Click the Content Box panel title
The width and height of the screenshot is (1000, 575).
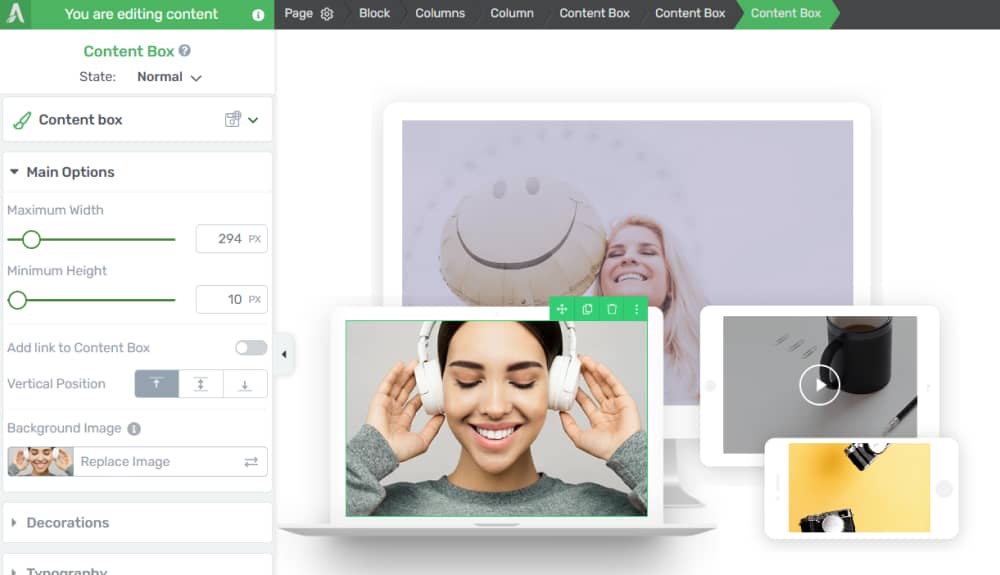click(129, 51)
